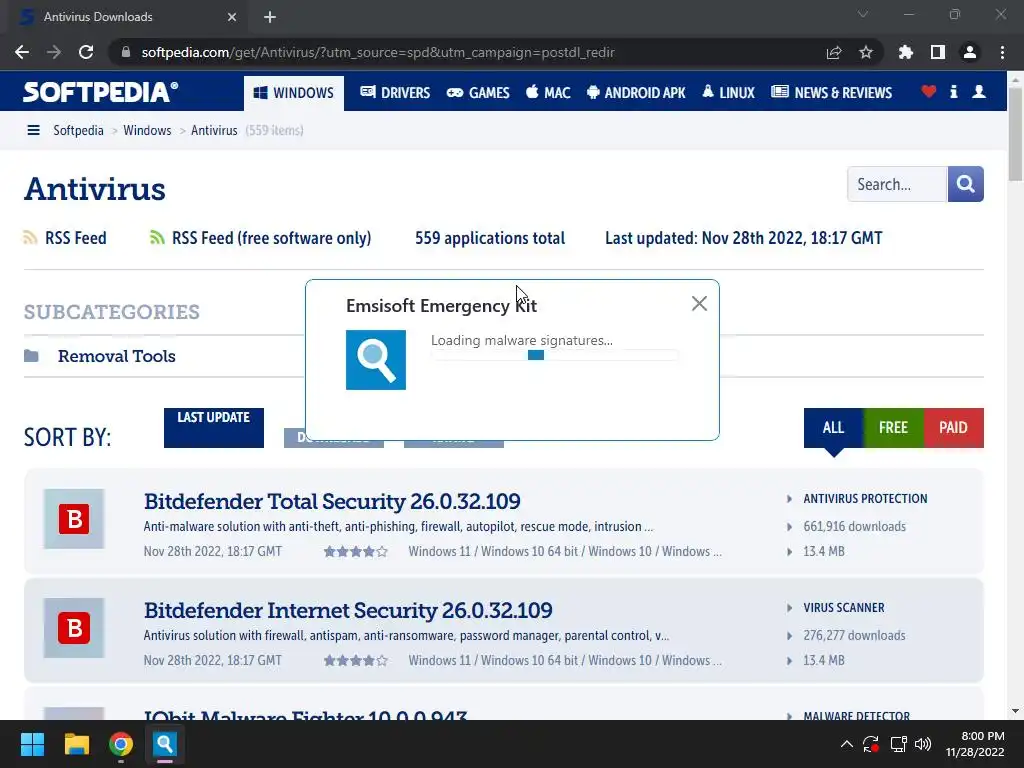Filter to Free applications only
This screenshot has height=768, width=1024.
coord(893,428)
